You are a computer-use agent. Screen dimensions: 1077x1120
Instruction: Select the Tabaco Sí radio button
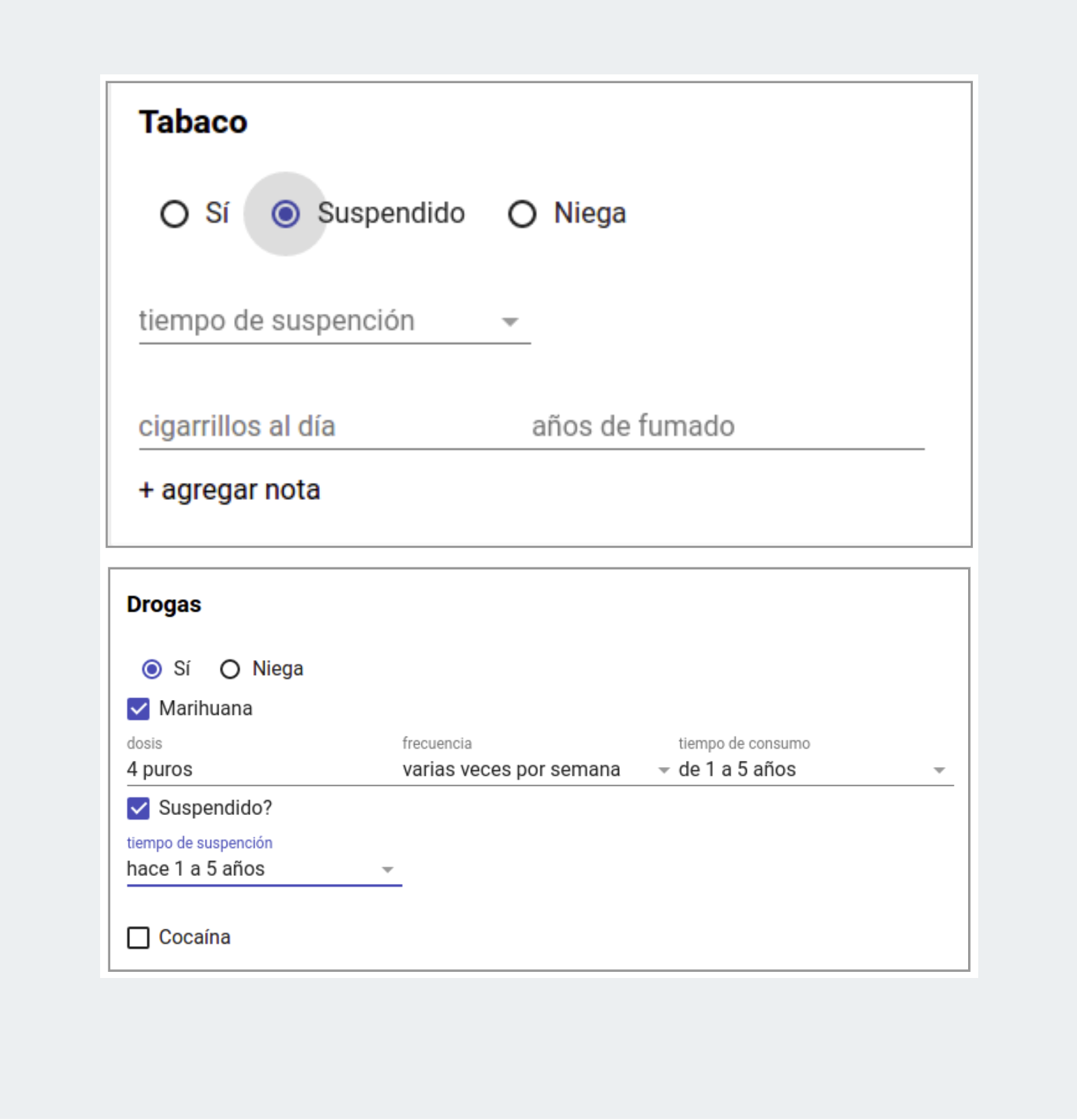175,214
